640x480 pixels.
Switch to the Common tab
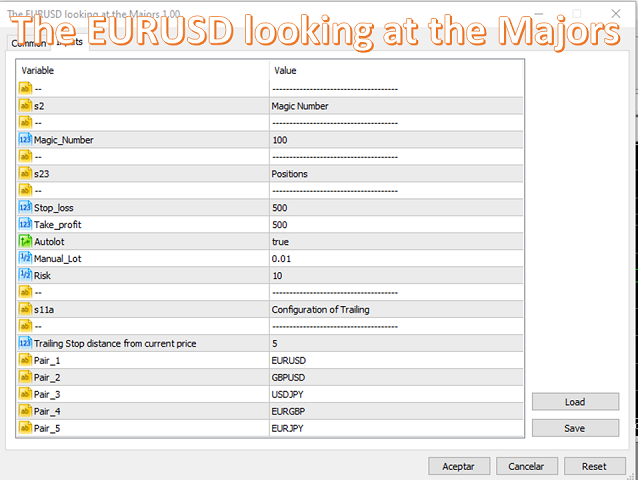29,43
